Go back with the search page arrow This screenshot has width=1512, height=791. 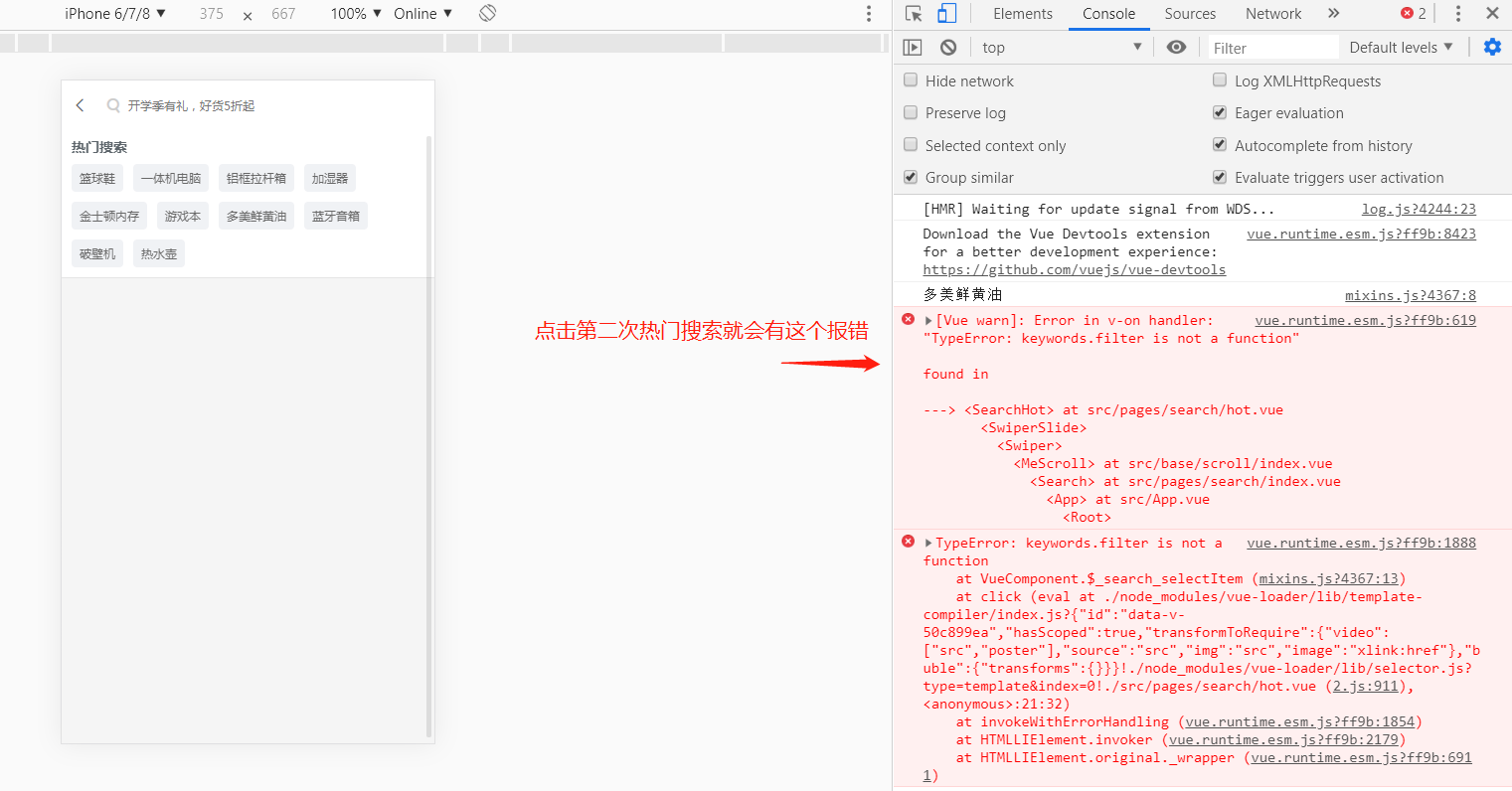click(81, 105)
